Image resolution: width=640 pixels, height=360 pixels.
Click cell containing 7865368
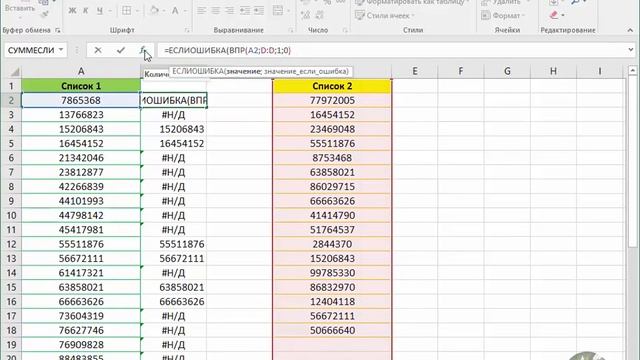[x=81, y=100]
